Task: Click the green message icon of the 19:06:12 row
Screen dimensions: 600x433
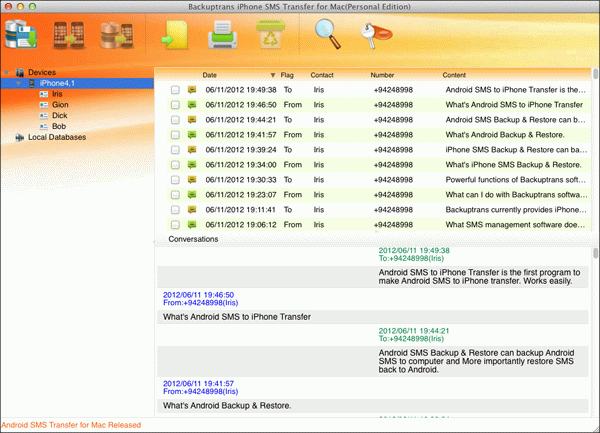Action: [x=192, y=225]
